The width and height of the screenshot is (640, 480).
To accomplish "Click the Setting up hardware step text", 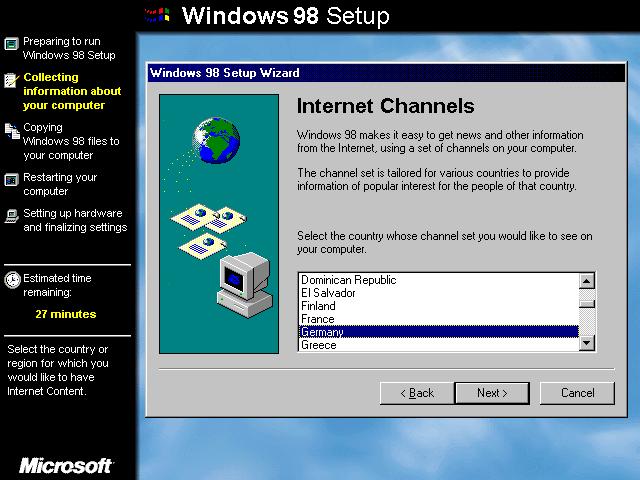I will pyautogui.click(x=75, y=220).
